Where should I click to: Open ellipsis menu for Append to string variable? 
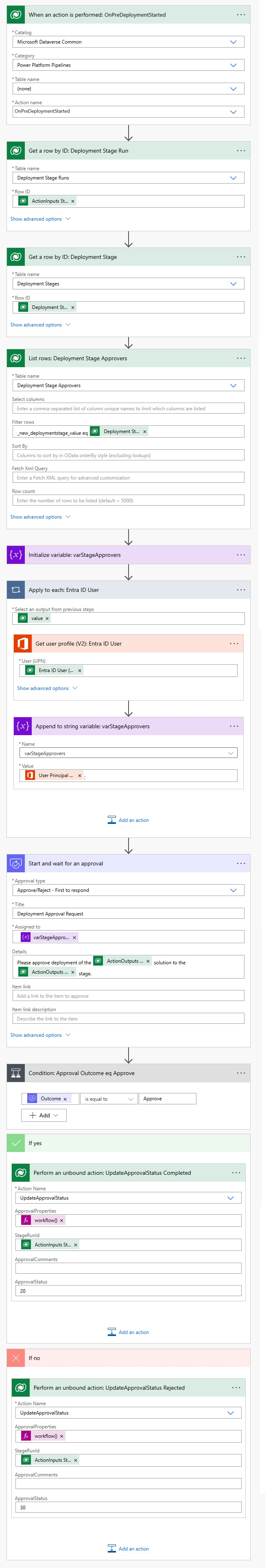coord(234,726)
